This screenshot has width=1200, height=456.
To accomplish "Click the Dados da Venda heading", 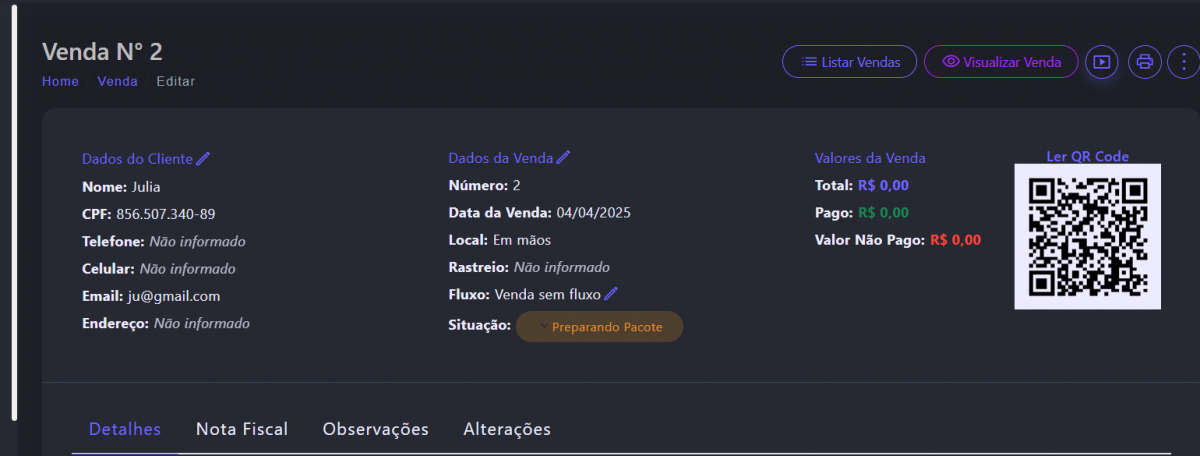I will click(501, 158).
